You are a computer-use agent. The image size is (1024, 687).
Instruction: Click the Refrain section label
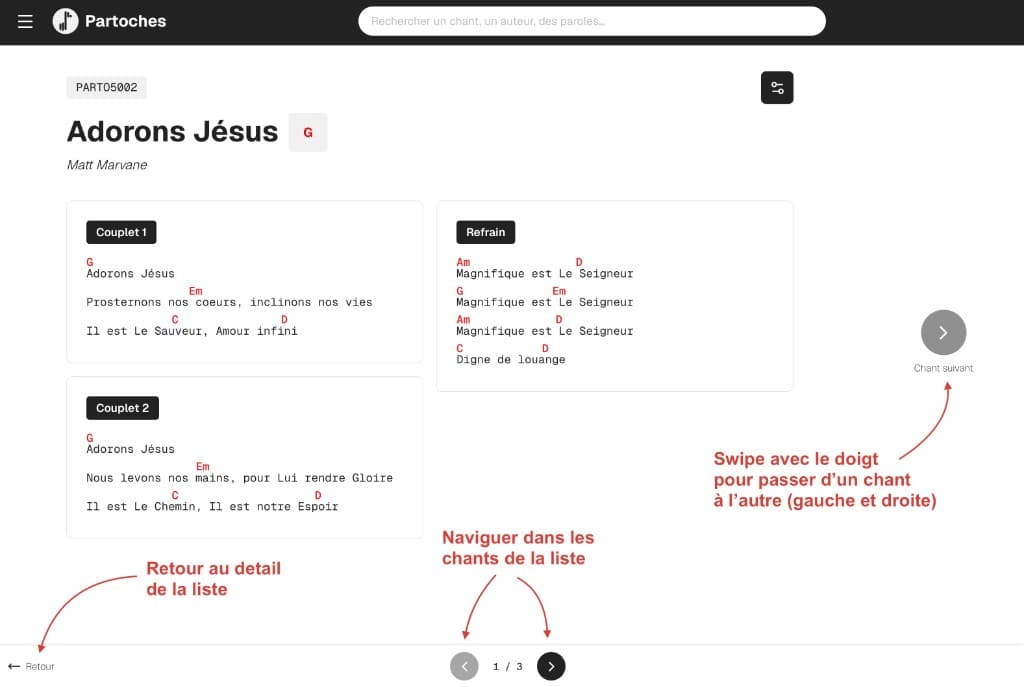point(486,232)
